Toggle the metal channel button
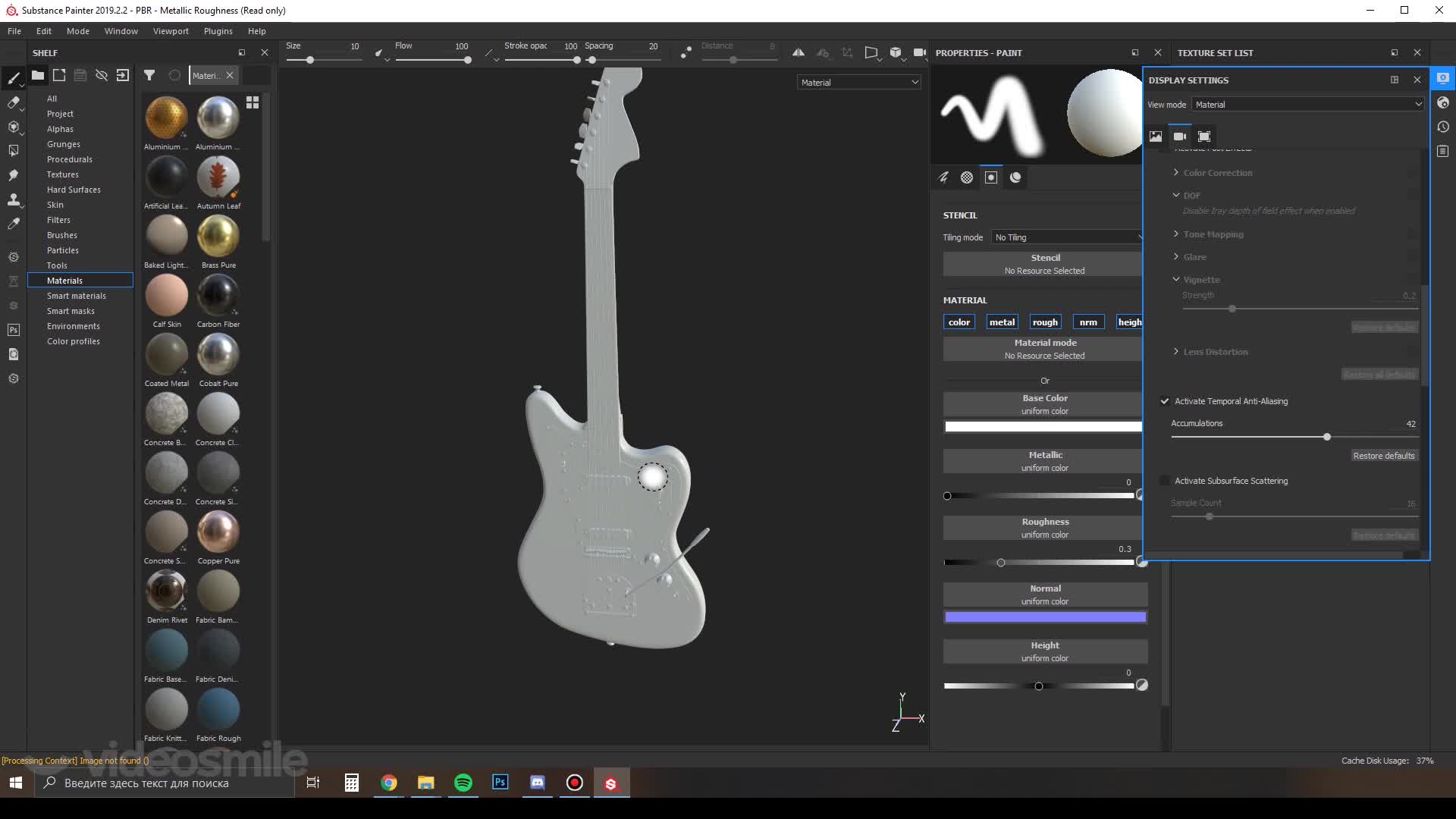Viewport: 1456px width, 819px height. coord(1002,322)
